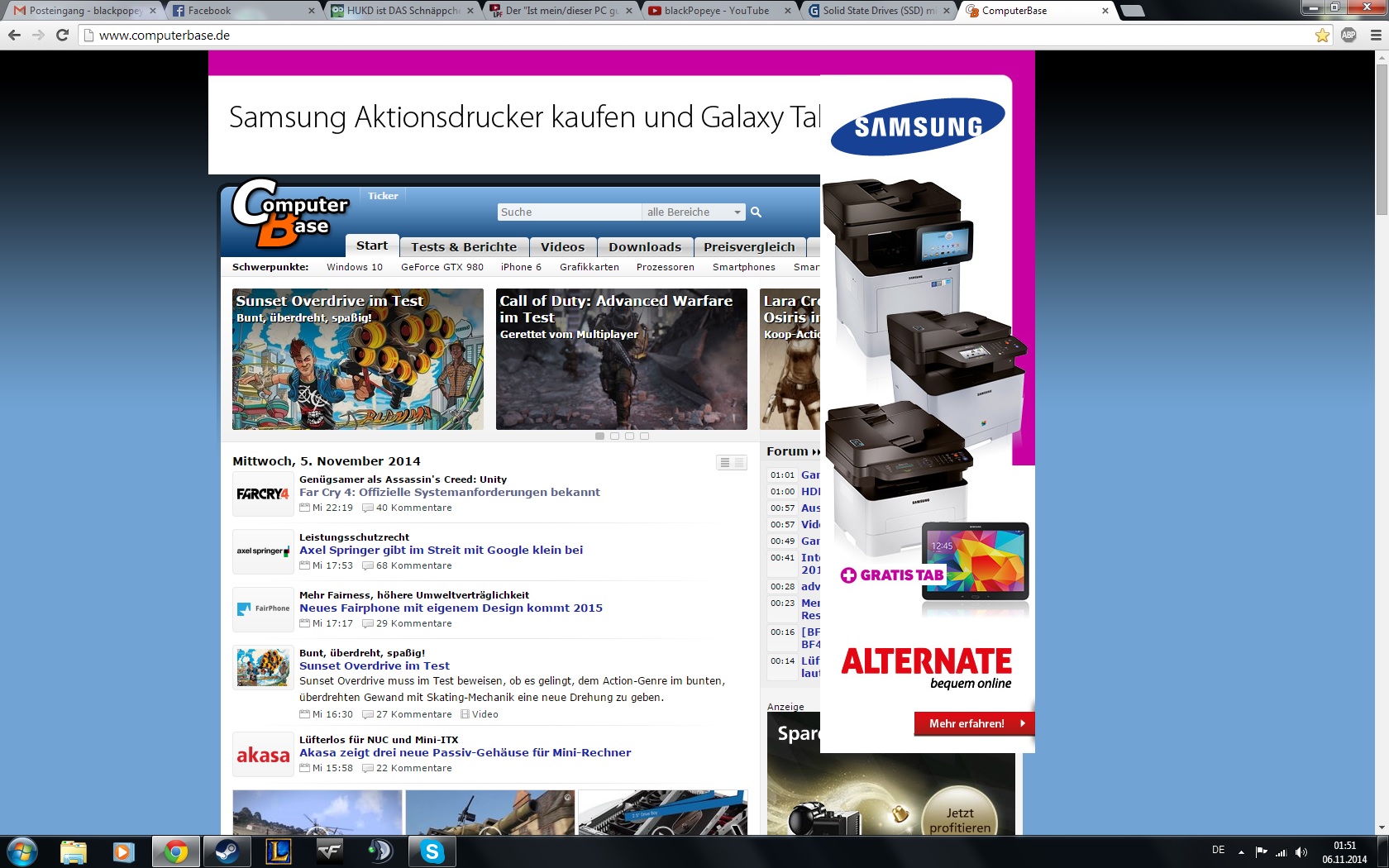Open Sunset Overdrive im Test headline link
1389x868 pixels.
tap(375, 665)
